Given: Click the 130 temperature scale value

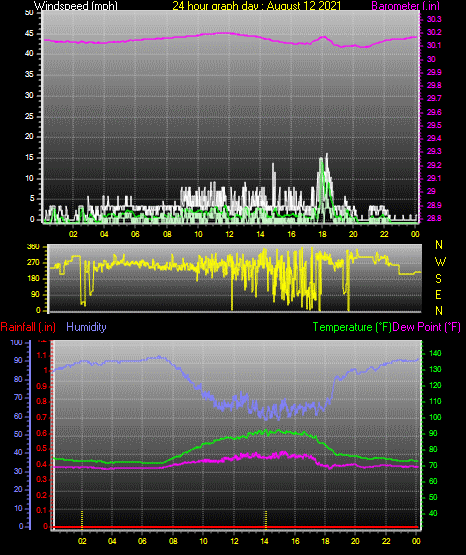Looking at the screenshot, I should (x=435, y=369).
